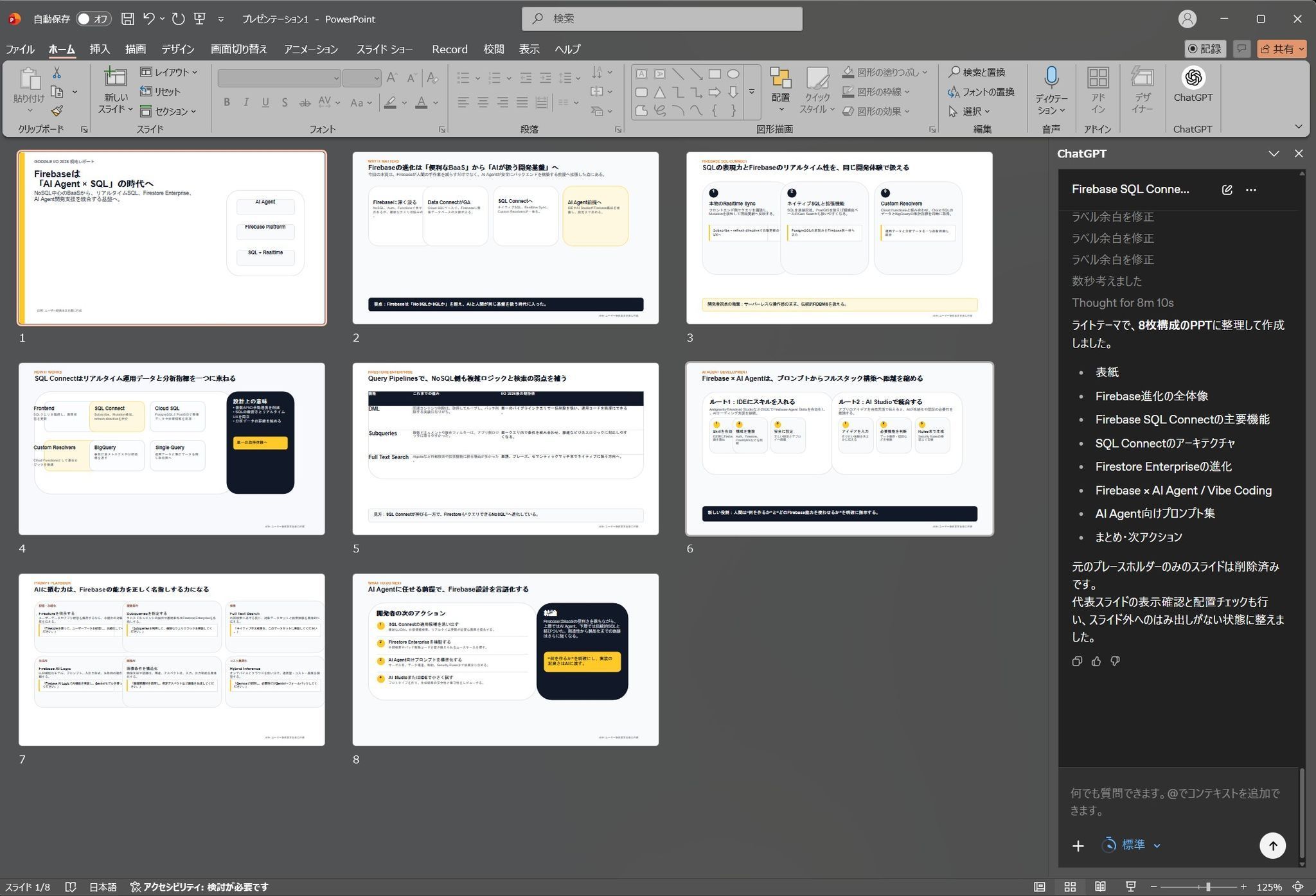Start slide show from status bar icon

pyautogui.click(x=1131, y=887)
